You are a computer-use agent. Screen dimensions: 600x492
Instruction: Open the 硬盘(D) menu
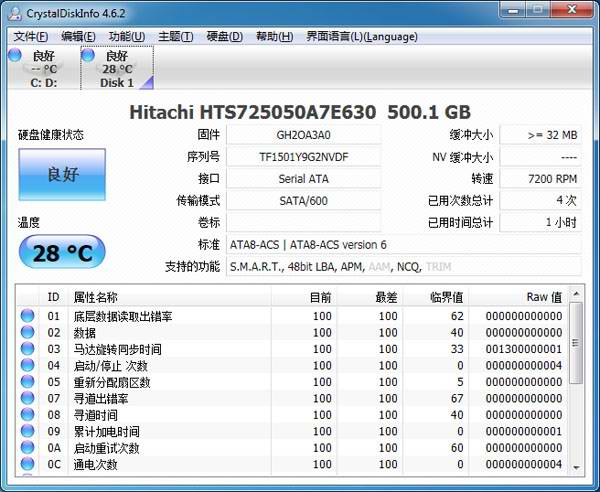point(224,37)
